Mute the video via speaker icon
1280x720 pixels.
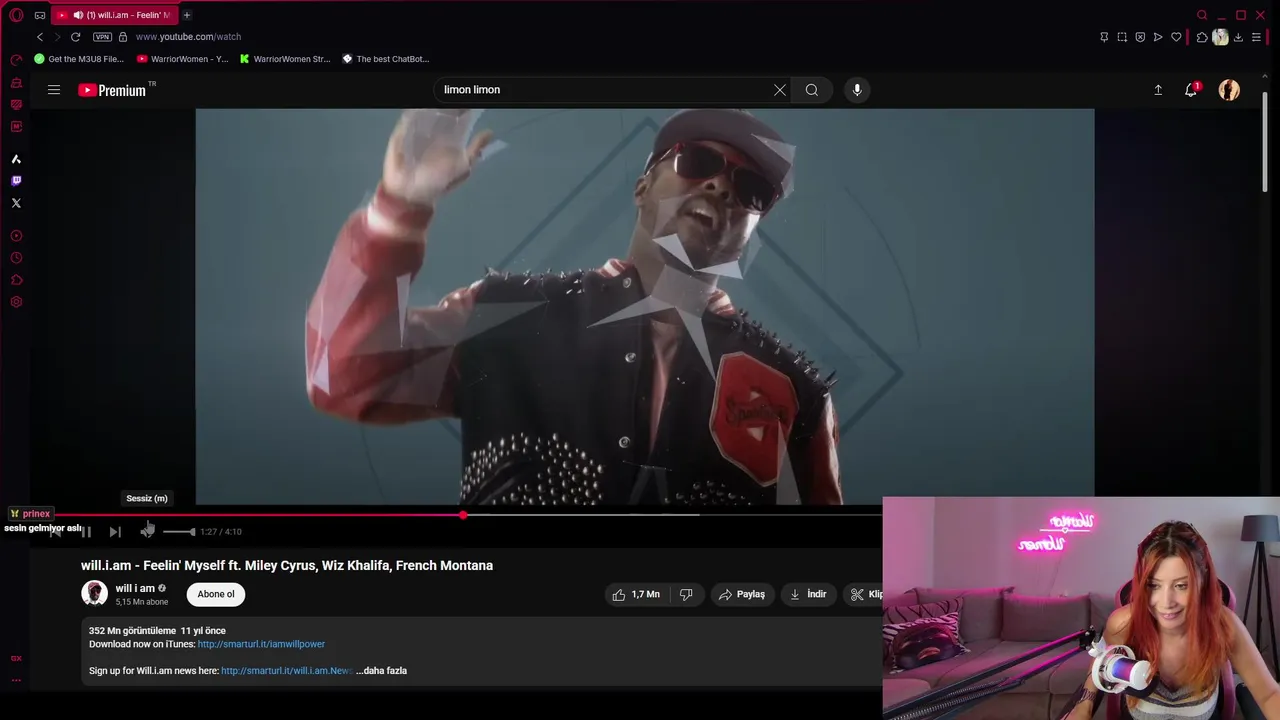click(x=148, y=531)
